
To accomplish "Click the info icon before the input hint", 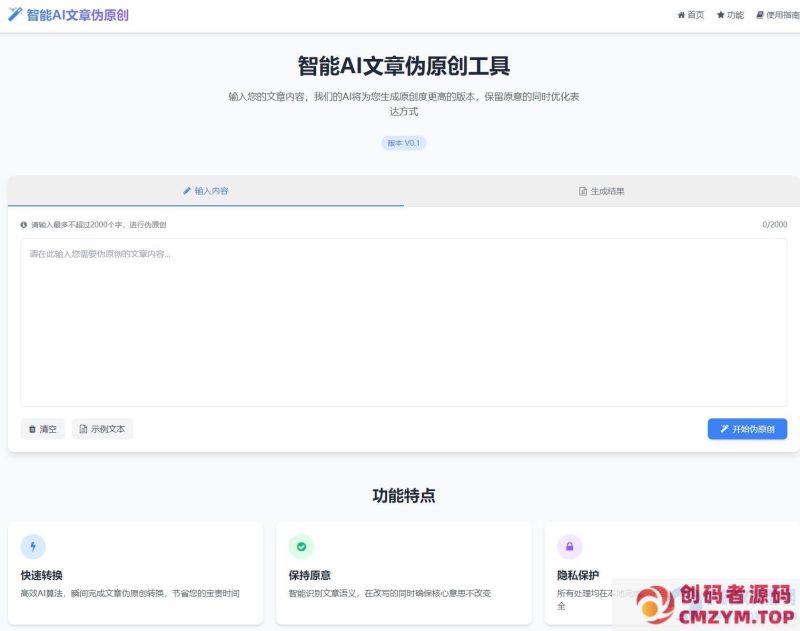I will click(x=22, y=225).
